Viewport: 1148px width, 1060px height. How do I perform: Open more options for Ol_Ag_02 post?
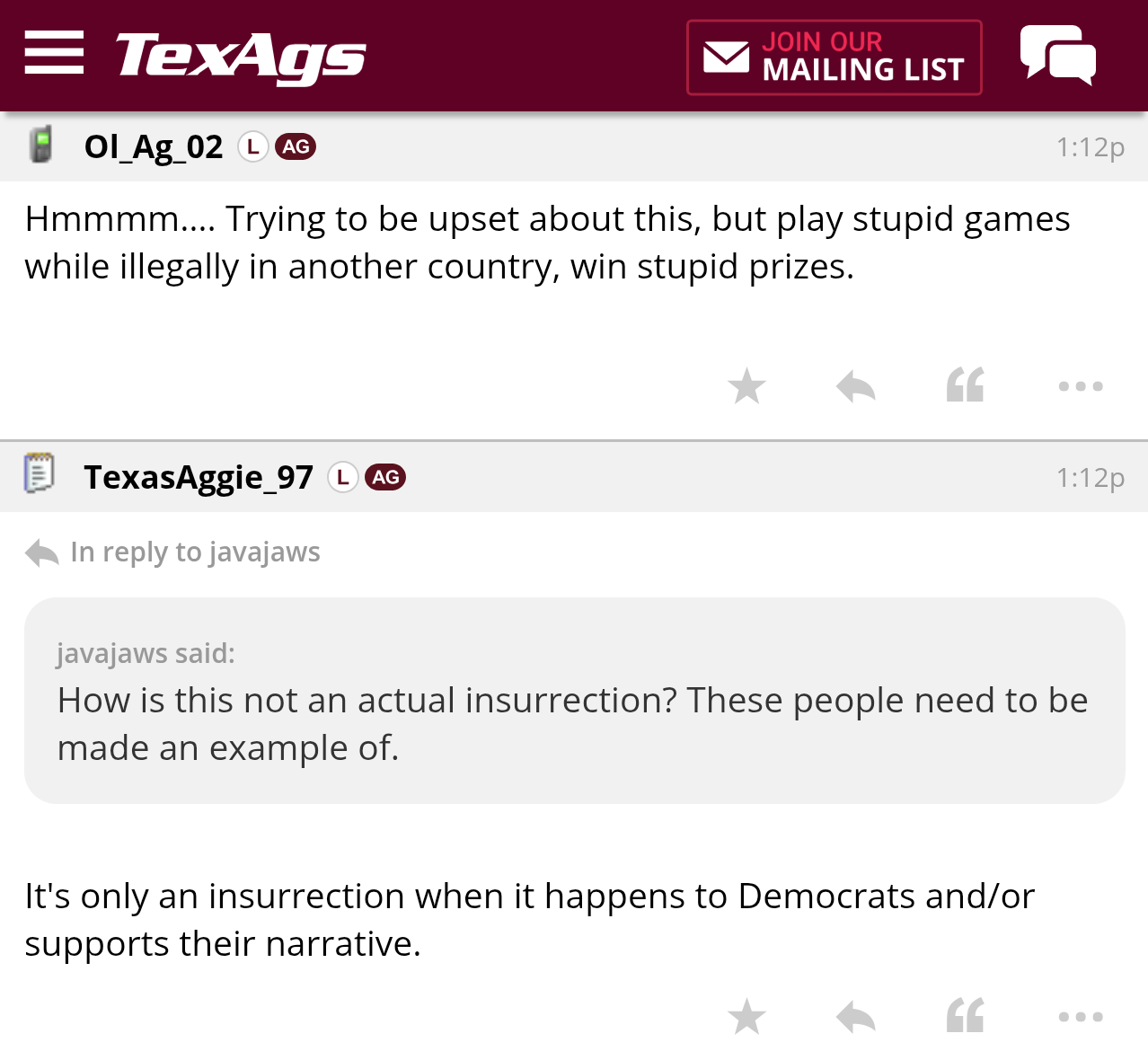(1080, 386)
